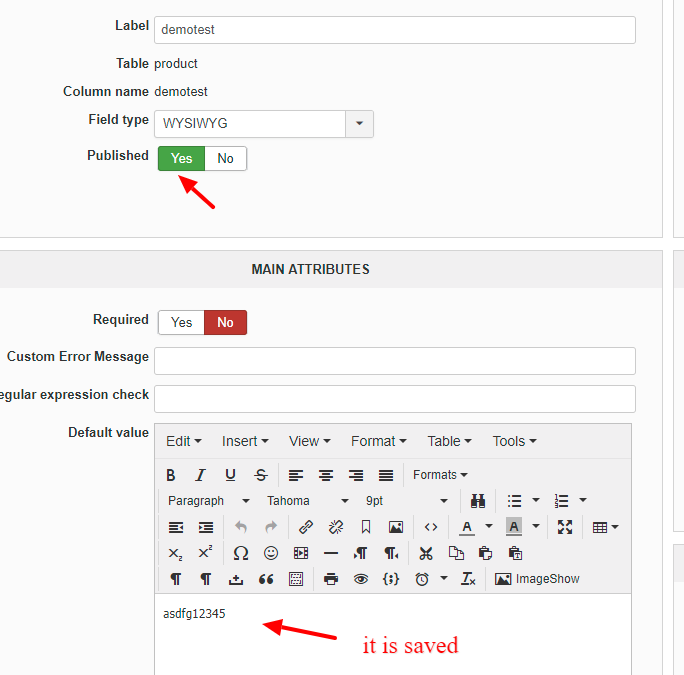Screen dimensions: 684x675
Task: Insert bullet list
Action: [x=514, y=501]
